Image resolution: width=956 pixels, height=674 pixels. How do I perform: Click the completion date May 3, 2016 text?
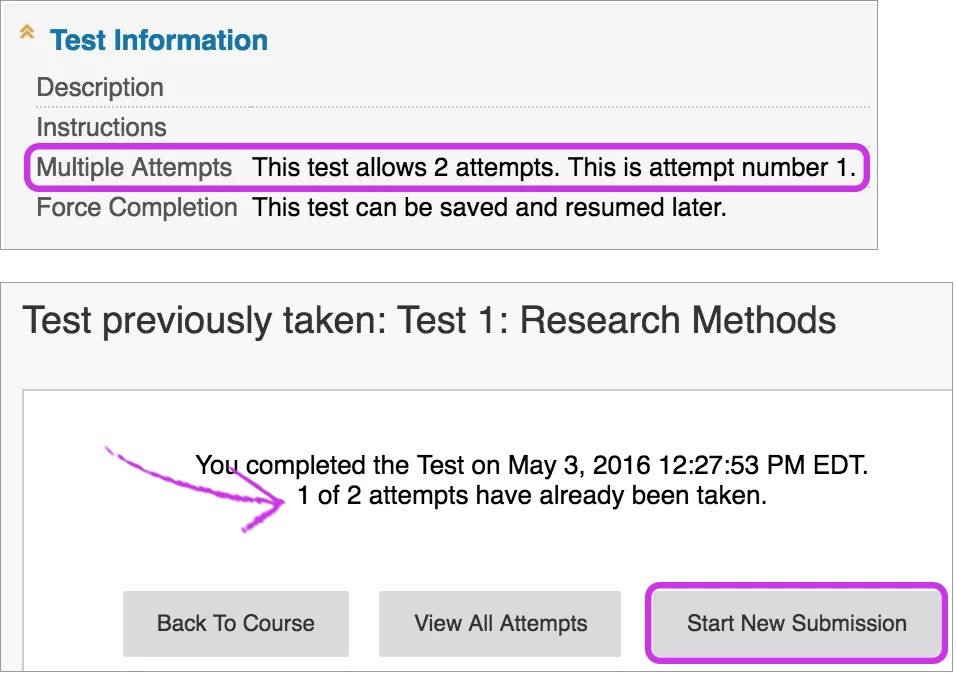(x=640, y=465)
